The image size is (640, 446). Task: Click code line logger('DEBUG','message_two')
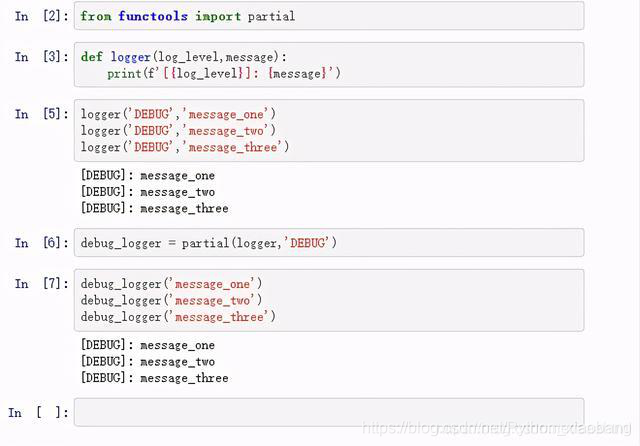[178, 131]
